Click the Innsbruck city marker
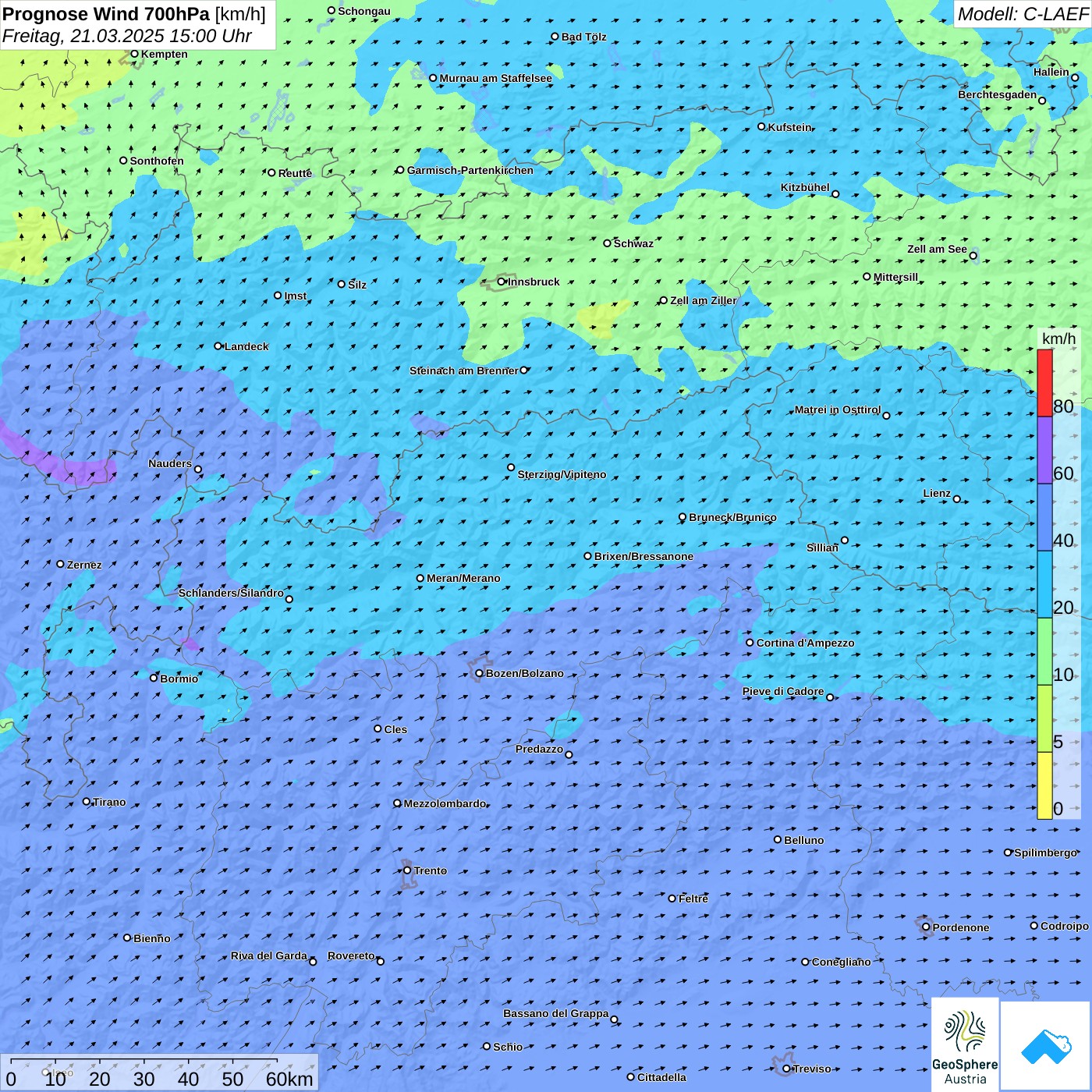Viewport: 1092px width, 1092px height. coord(502,282)
